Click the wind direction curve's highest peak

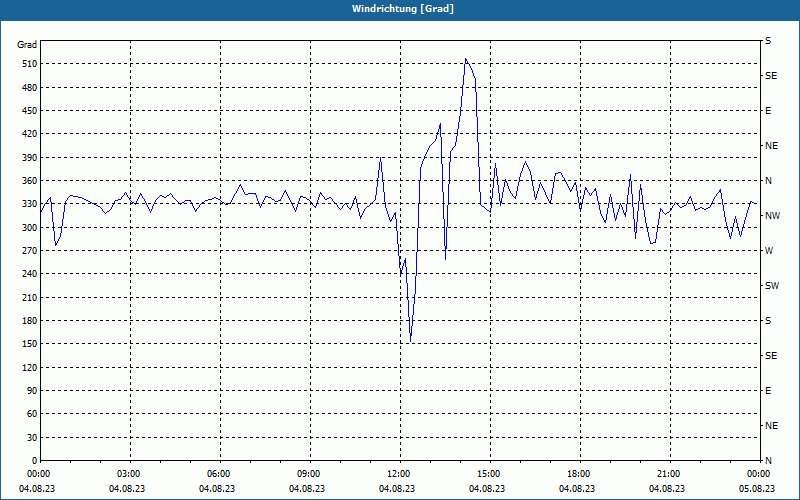[x=465, y=59]
